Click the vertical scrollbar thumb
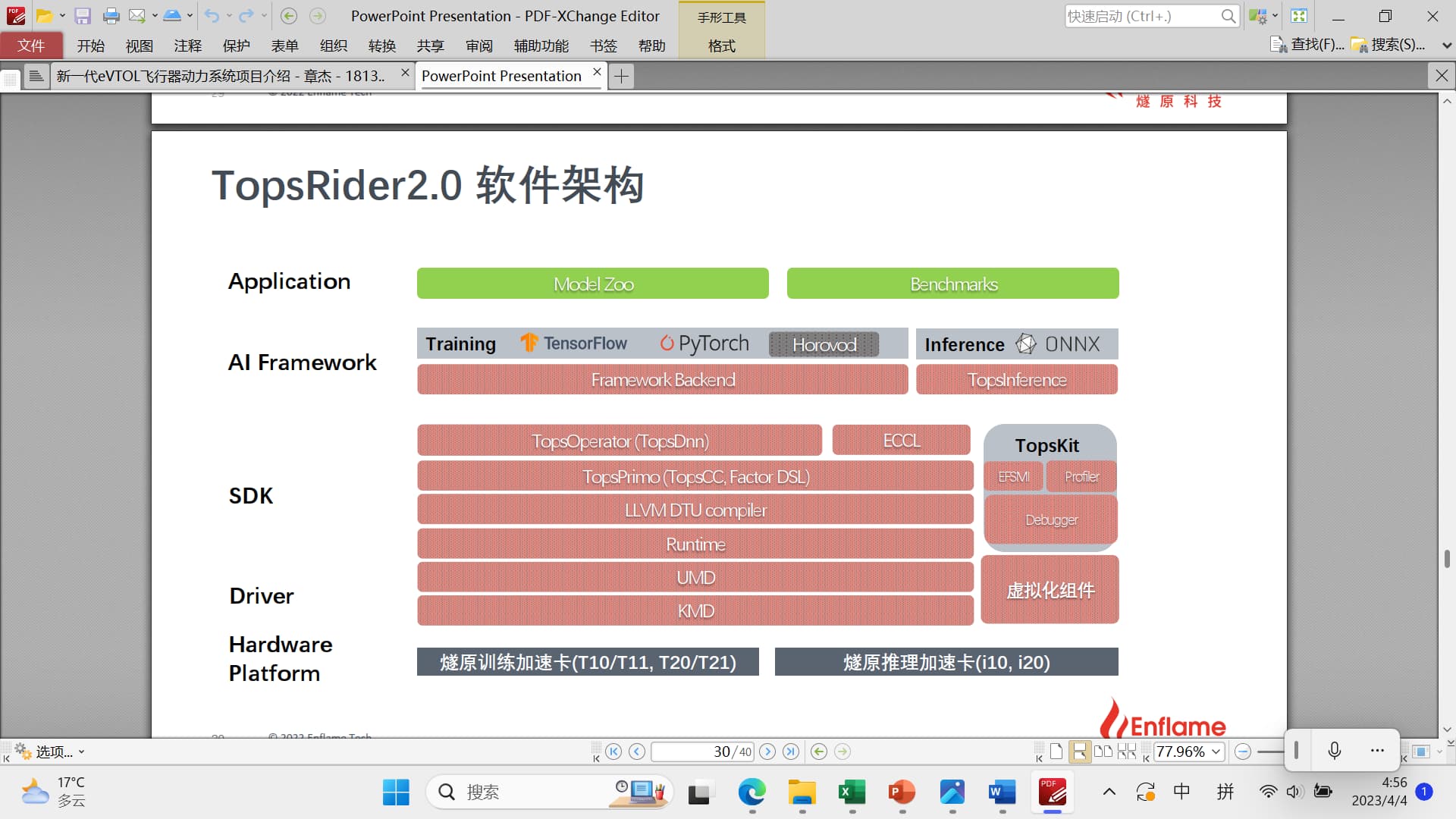The width and height of the screenshot is (1456, 819). (x=1447, y=559)
